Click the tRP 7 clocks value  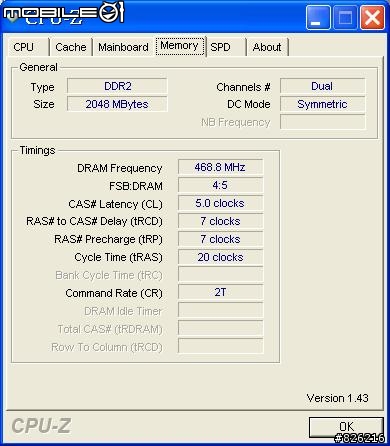click(x=220, y=239)
